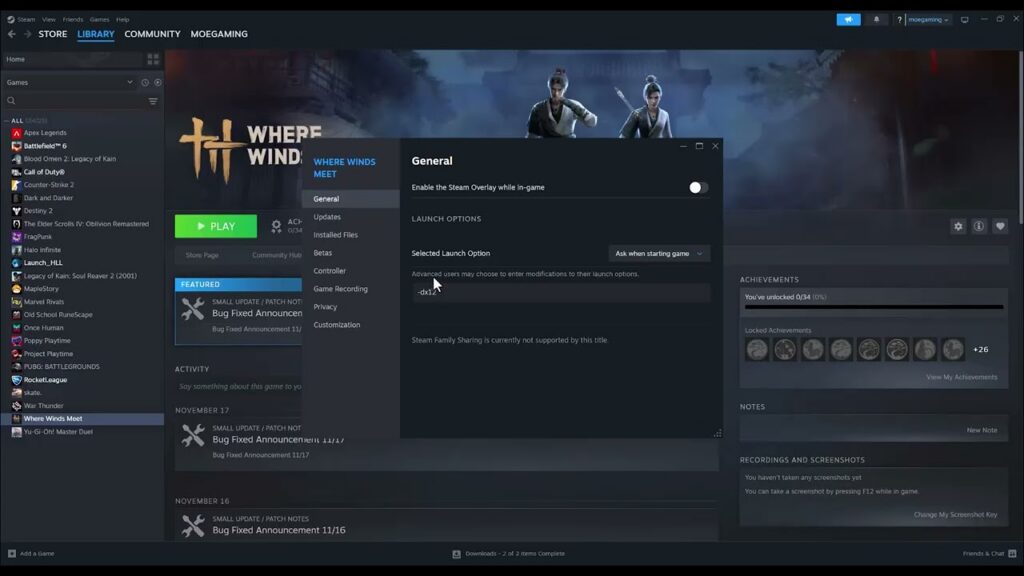Screen dimensions: 1024x576
Task: Select Destiny 2 in the library list
Action: click(x=38, y=211)
